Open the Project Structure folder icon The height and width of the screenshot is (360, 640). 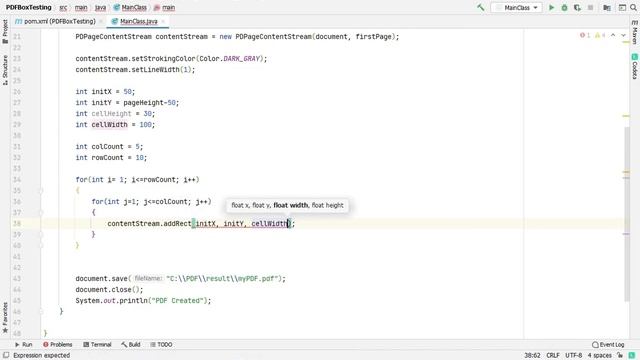607,7
